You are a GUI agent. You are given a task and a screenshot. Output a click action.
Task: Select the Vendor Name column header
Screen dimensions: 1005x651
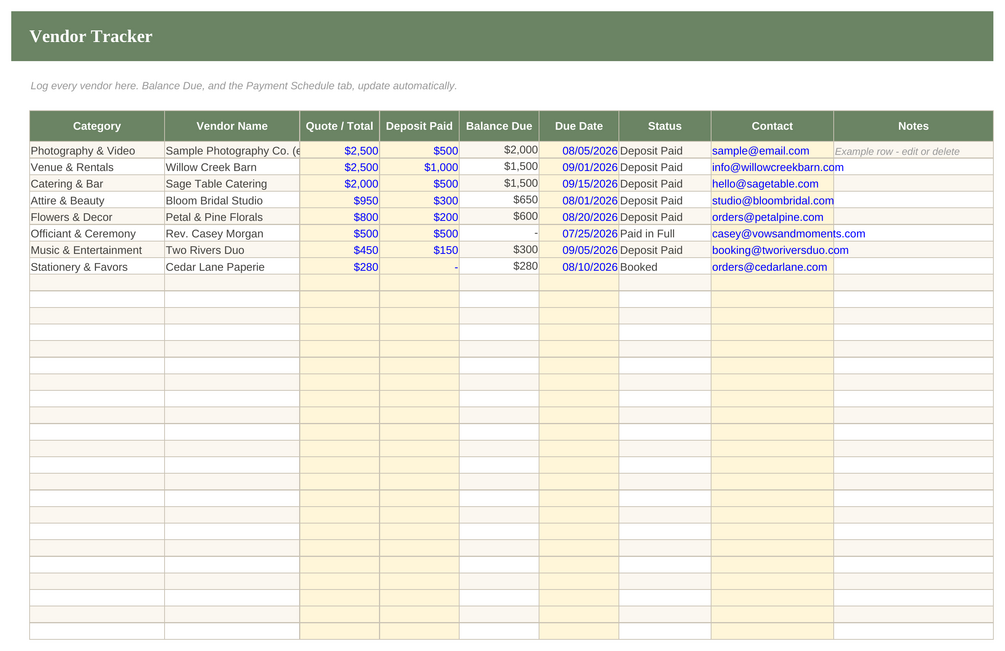pyautogui.click(x=232, y=126)
